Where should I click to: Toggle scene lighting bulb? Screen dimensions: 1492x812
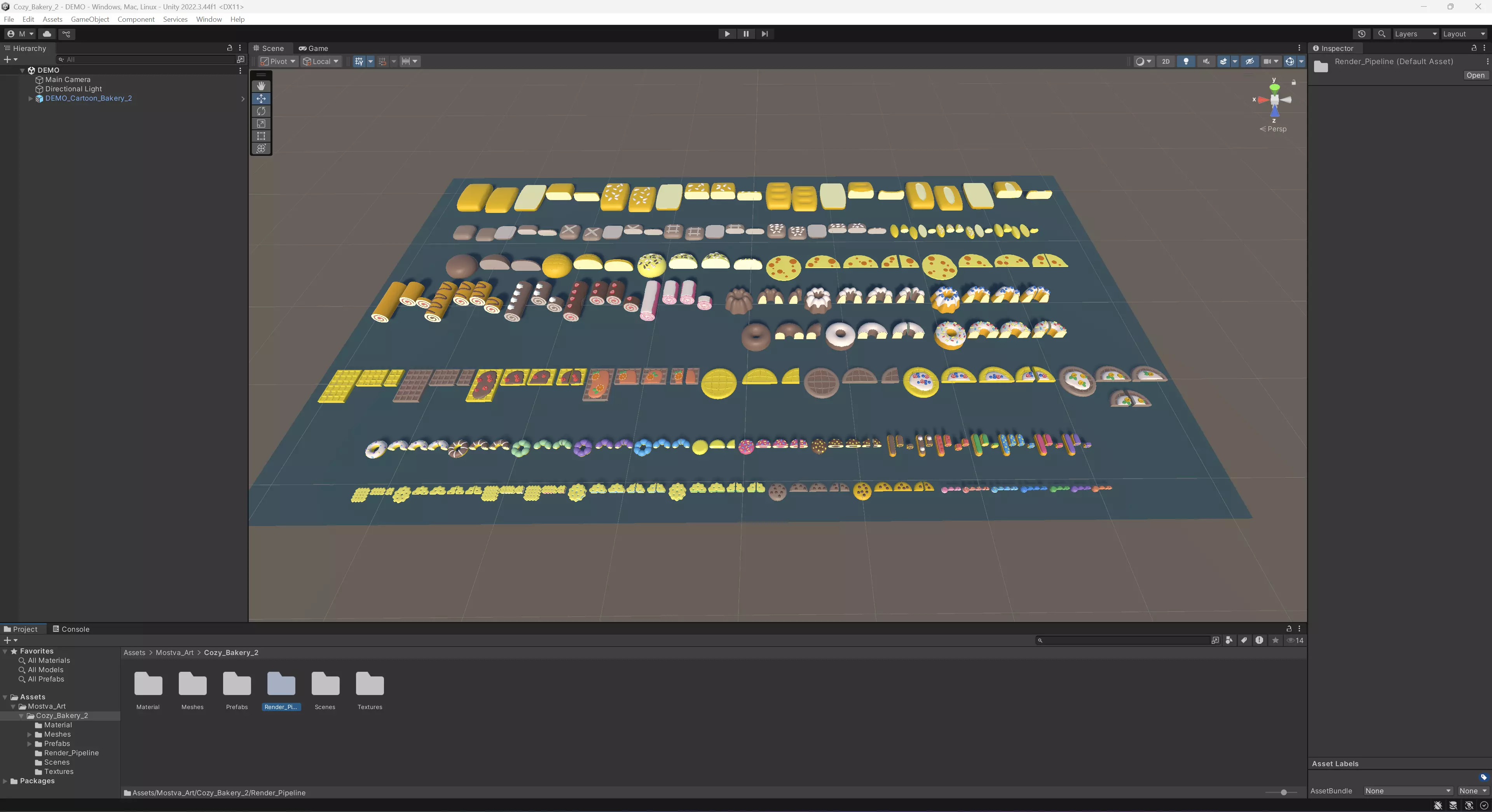(1186, 61)
